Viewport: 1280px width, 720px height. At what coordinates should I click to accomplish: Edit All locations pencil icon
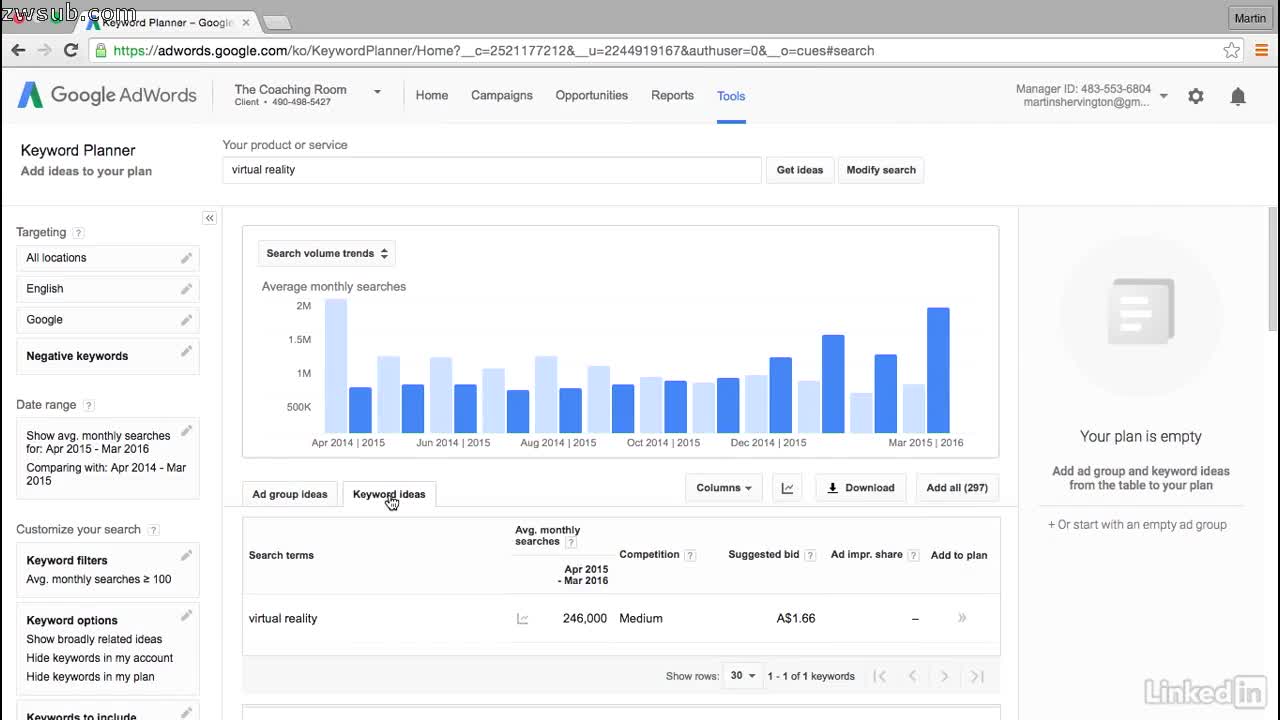click(186, 258)
